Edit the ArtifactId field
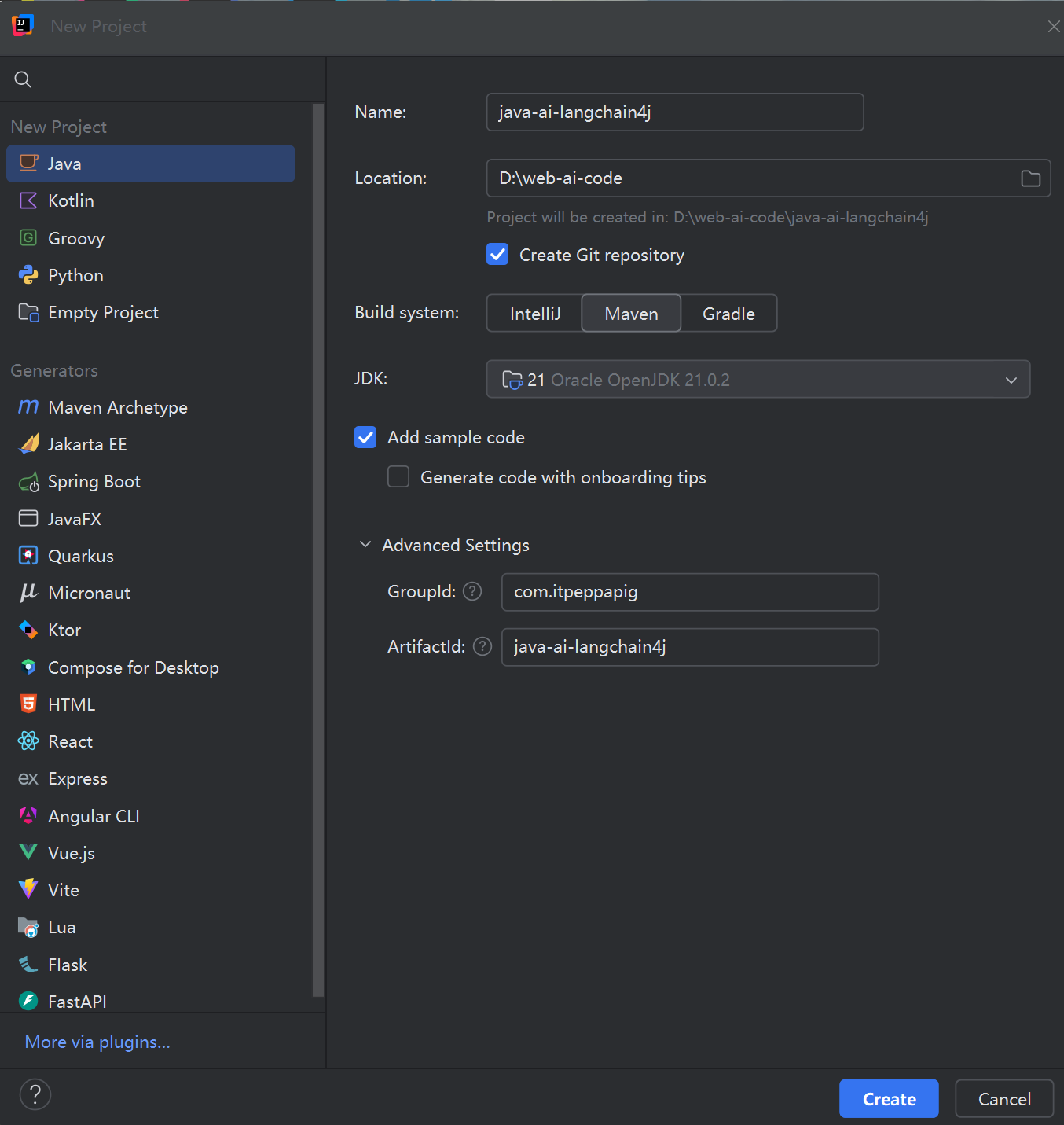 click(x=690, y=647)
